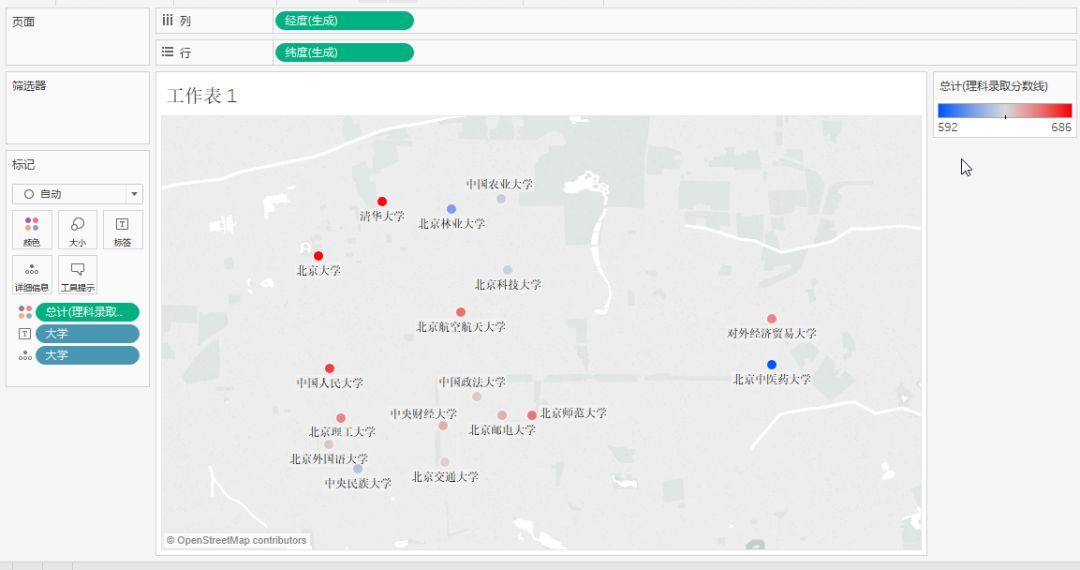Image resolution: width=1080 pixels, height=570 pixels.
Task: Click the 北京外国语大学 mark
Action: 329,445
